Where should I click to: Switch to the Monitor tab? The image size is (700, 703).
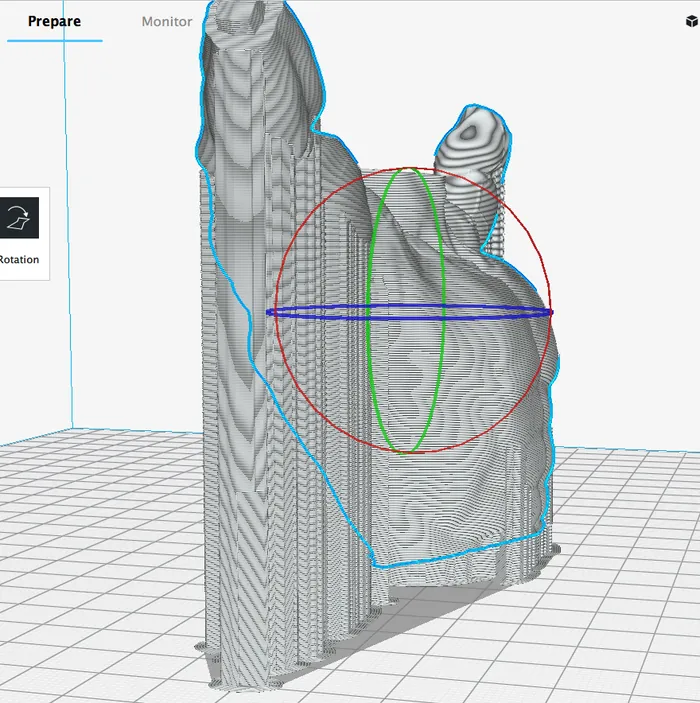[167, 21]
